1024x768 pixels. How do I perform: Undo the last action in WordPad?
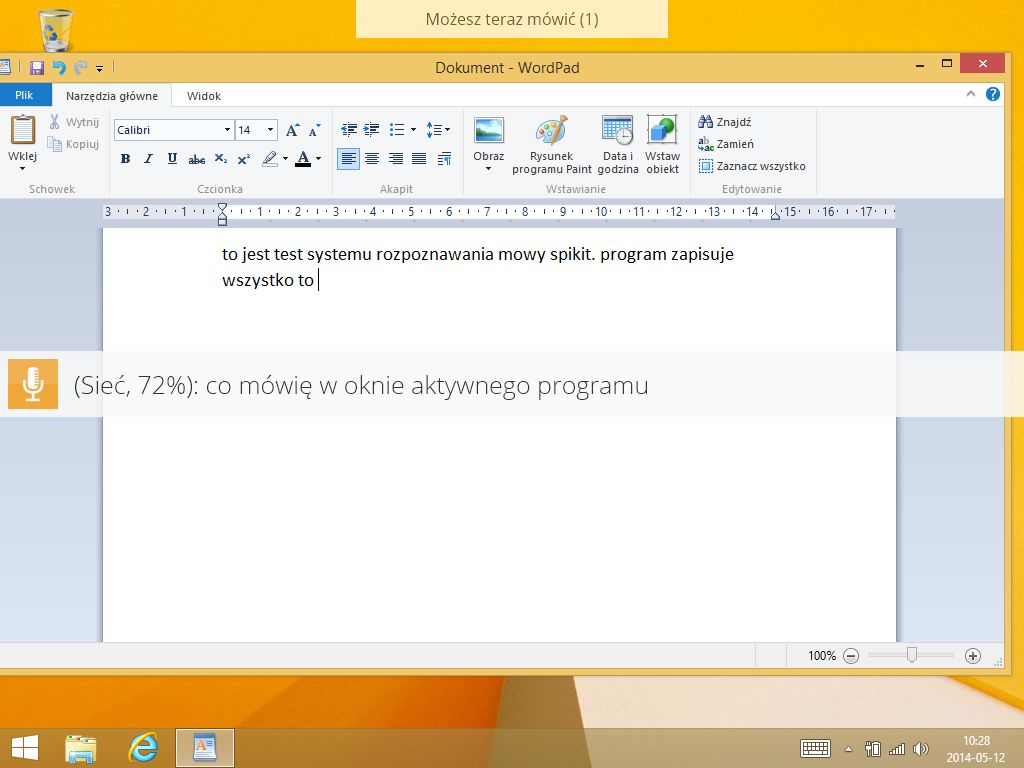(x=59, y=67)
